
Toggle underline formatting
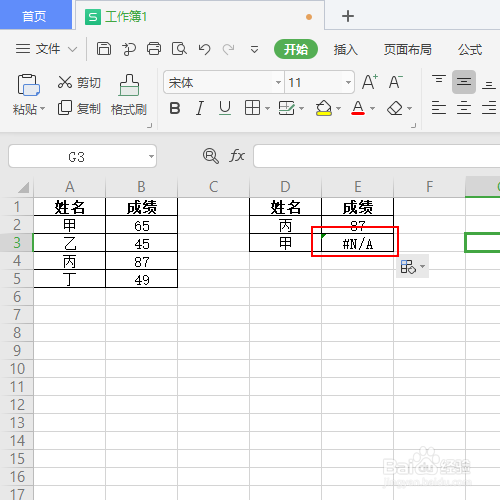point(225,108)
